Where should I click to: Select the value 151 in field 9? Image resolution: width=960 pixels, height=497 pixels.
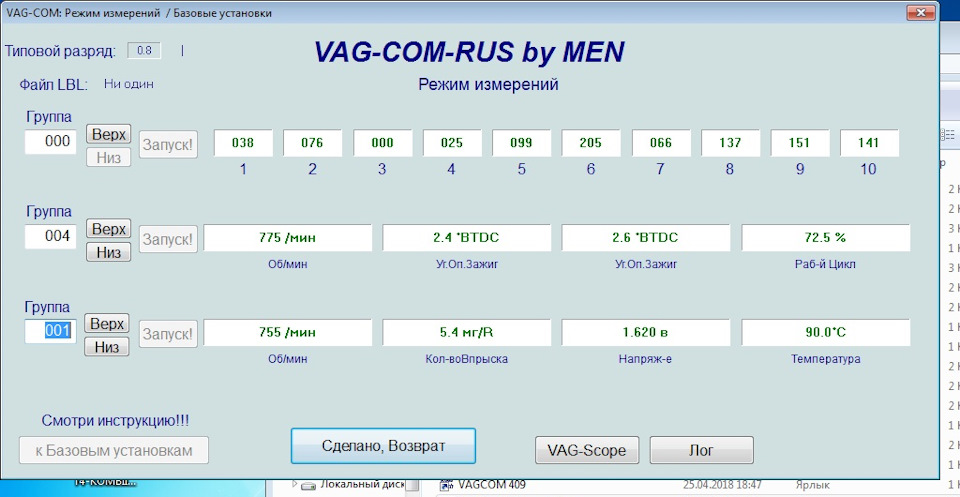click(x=800, y=143)
